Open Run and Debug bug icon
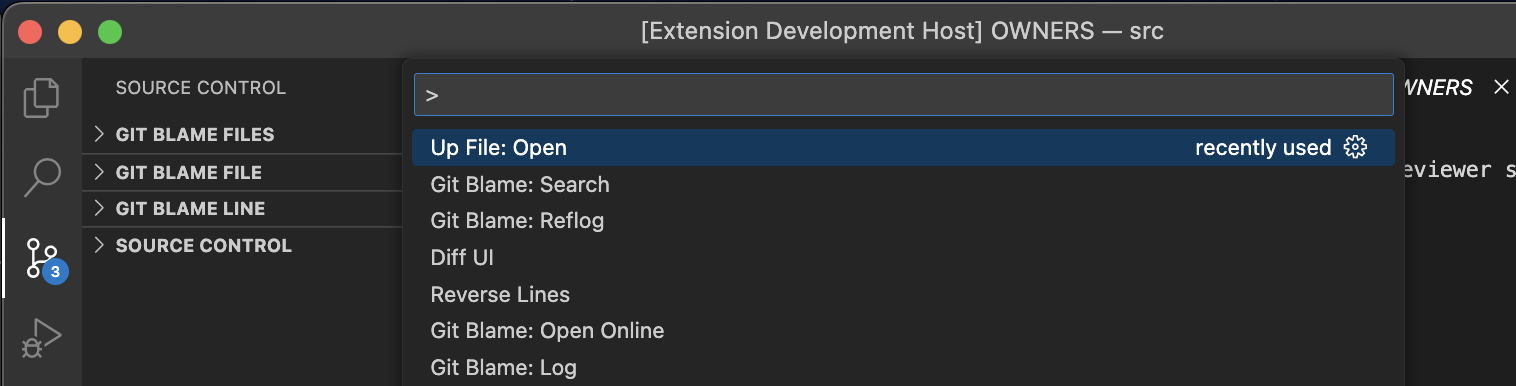1516x386 pixels. tap(41, 339)
